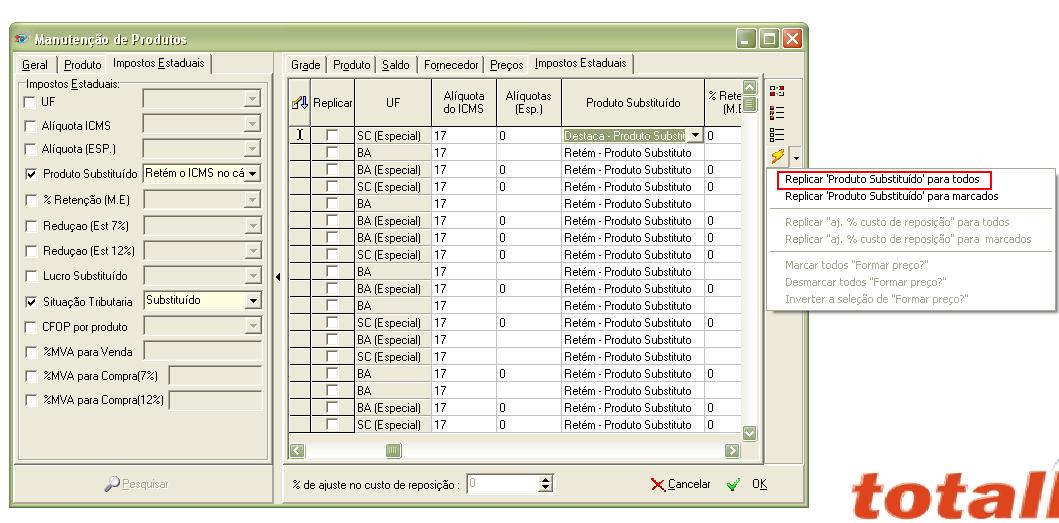Uncheck the Produto Substituído checkbox
The width and height of the screenshot is (1059, 523).
pos(31,174)
